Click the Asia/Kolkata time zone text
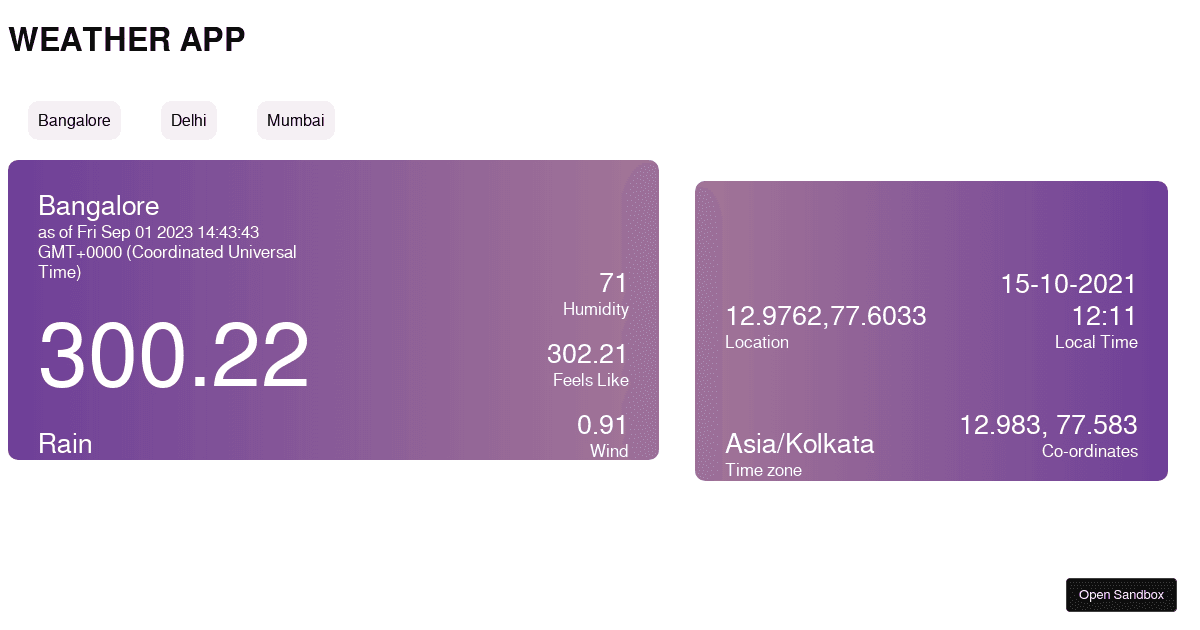 coord(800,444)
